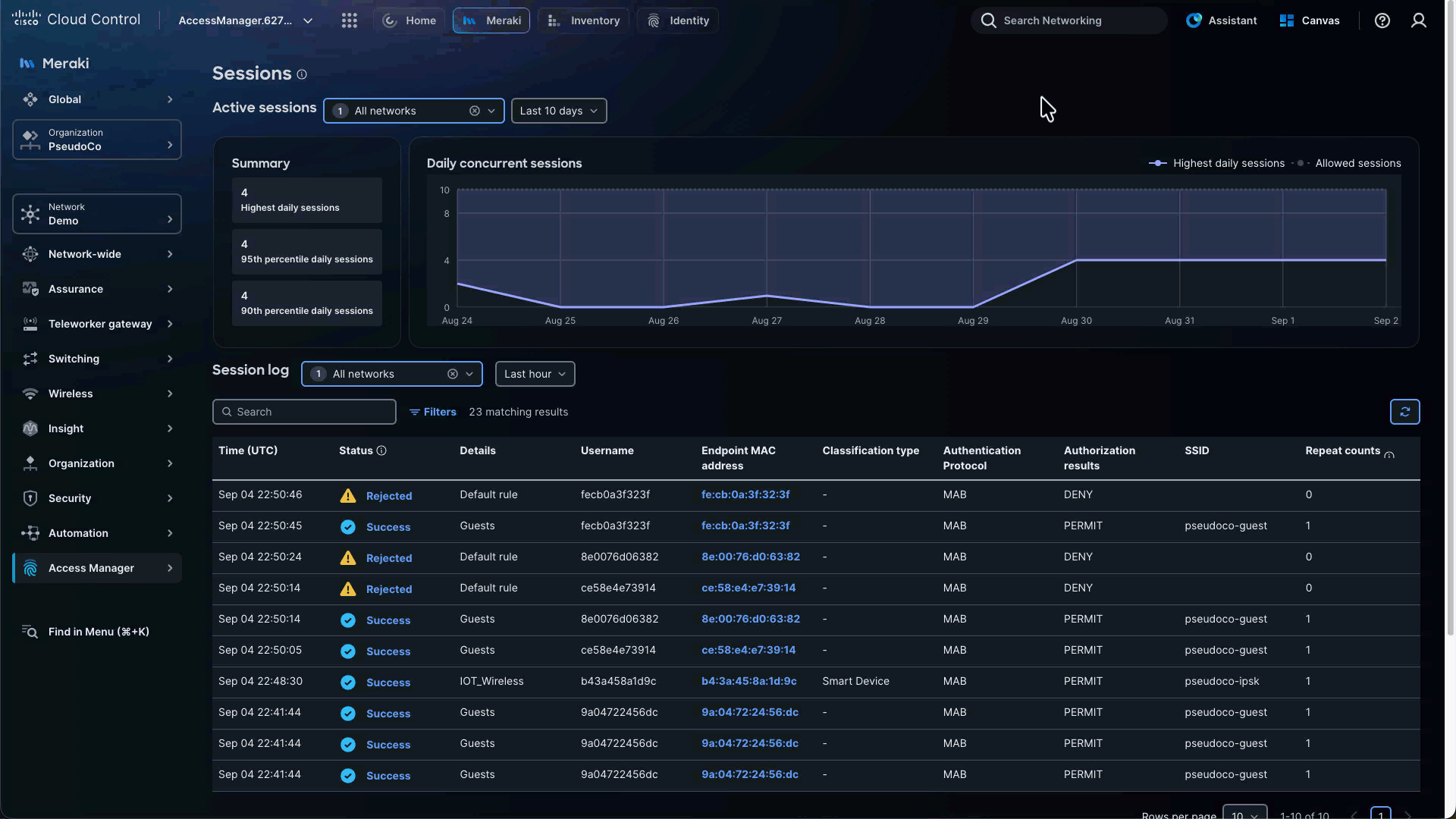Open the apps grid launcher icon
Viewport: 1456px width, 819px height.
(x=349, y=20)
